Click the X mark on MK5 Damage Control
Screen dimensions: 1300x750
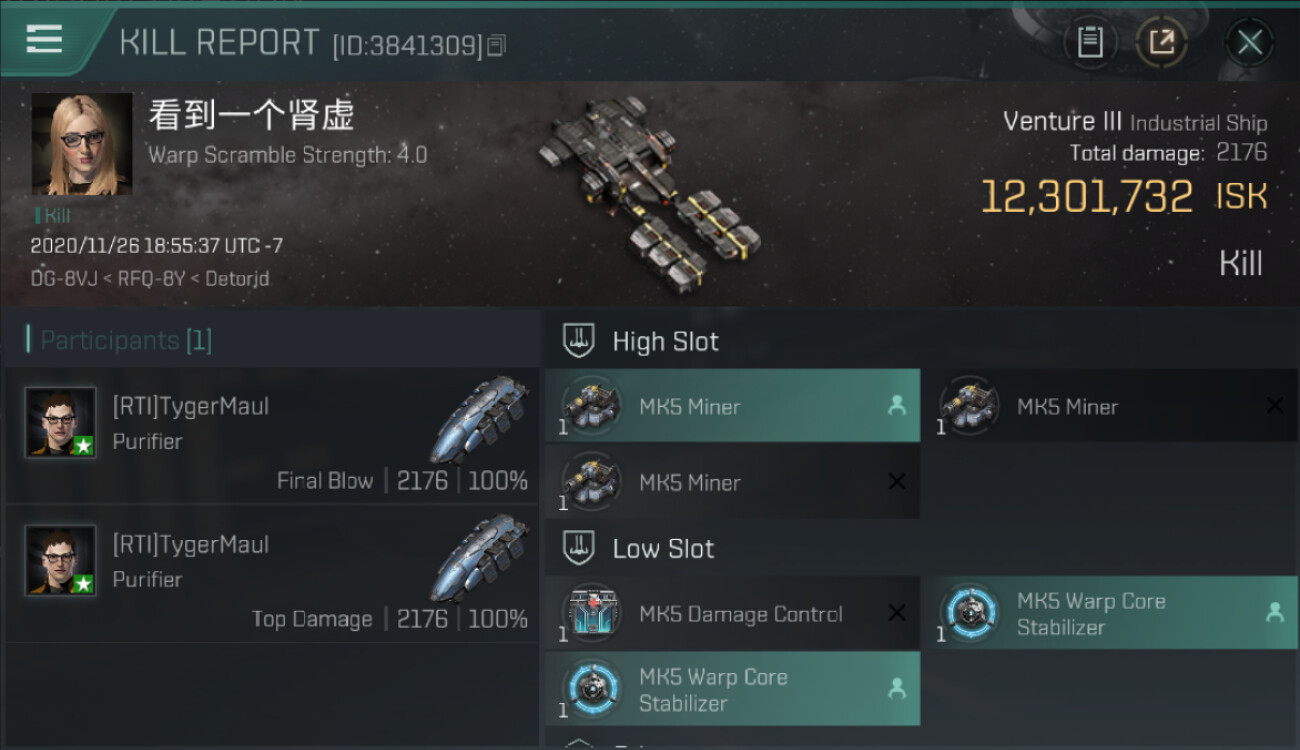pos(897,613)
